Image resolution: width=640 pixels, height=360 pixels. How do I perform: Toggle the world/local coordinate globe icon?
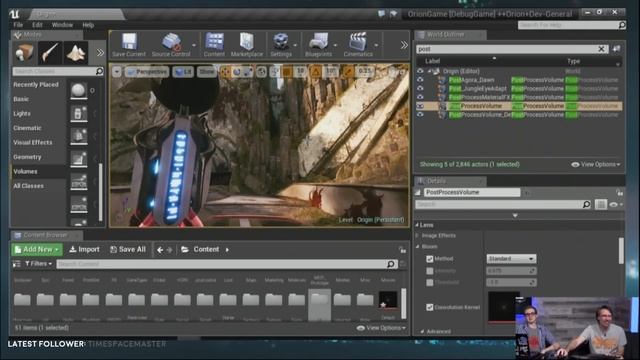[x=262, y=72]
